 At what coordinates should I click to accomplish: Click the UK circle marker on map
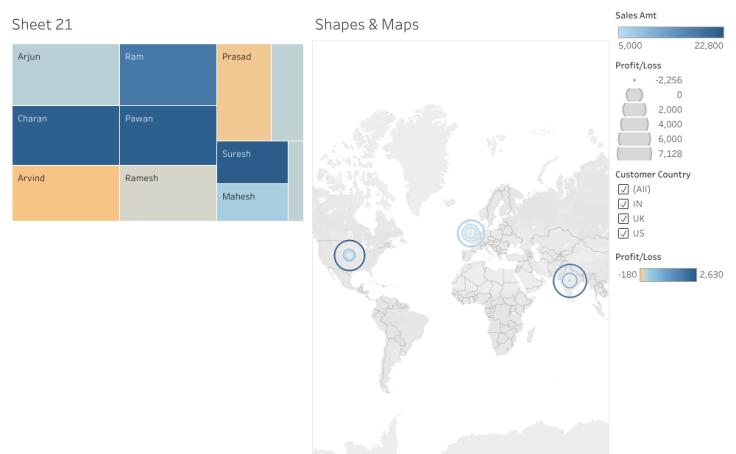point(471,233)
